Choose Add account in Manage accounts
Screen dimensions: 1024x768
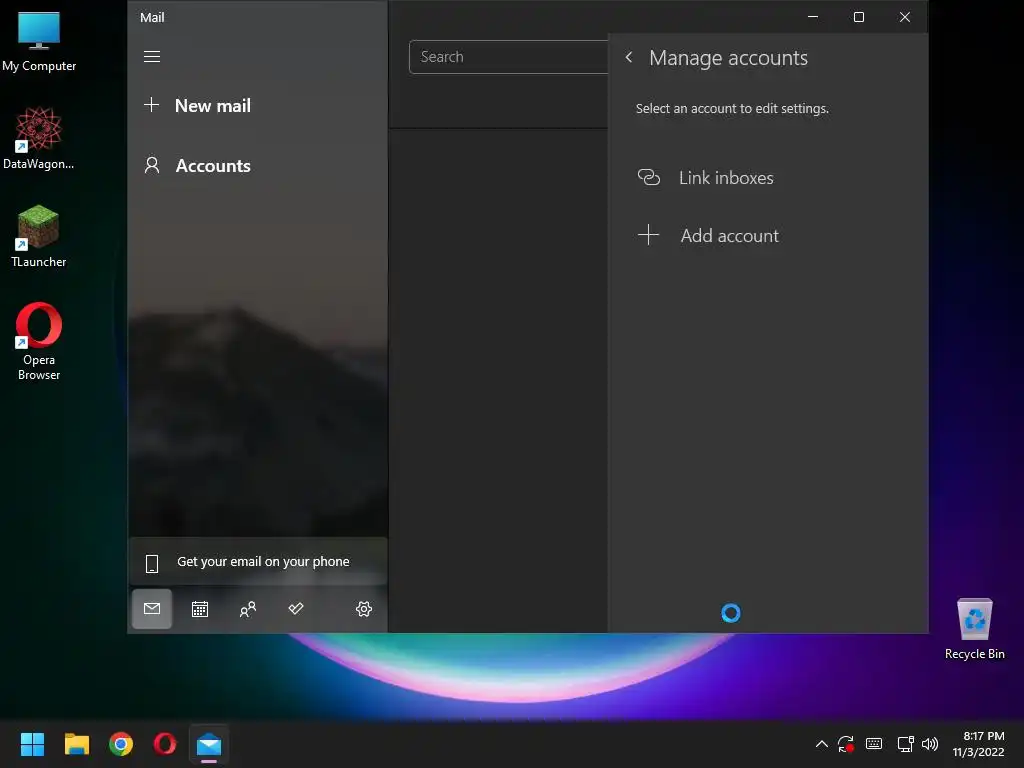tap(768, 235)
